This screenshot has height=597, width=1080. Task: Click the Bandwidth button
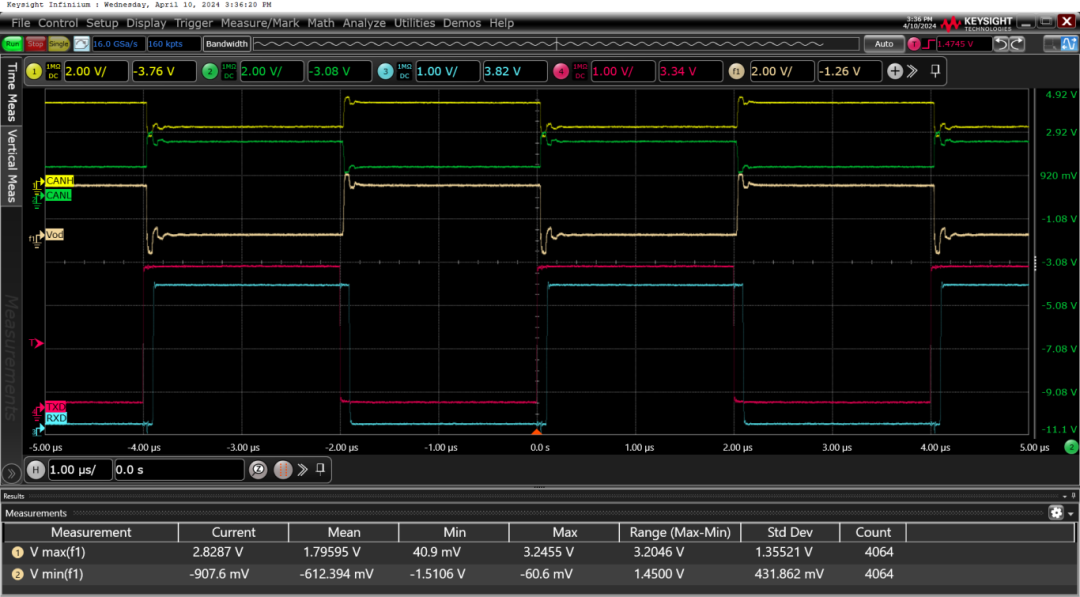click(x=226, y=44)
